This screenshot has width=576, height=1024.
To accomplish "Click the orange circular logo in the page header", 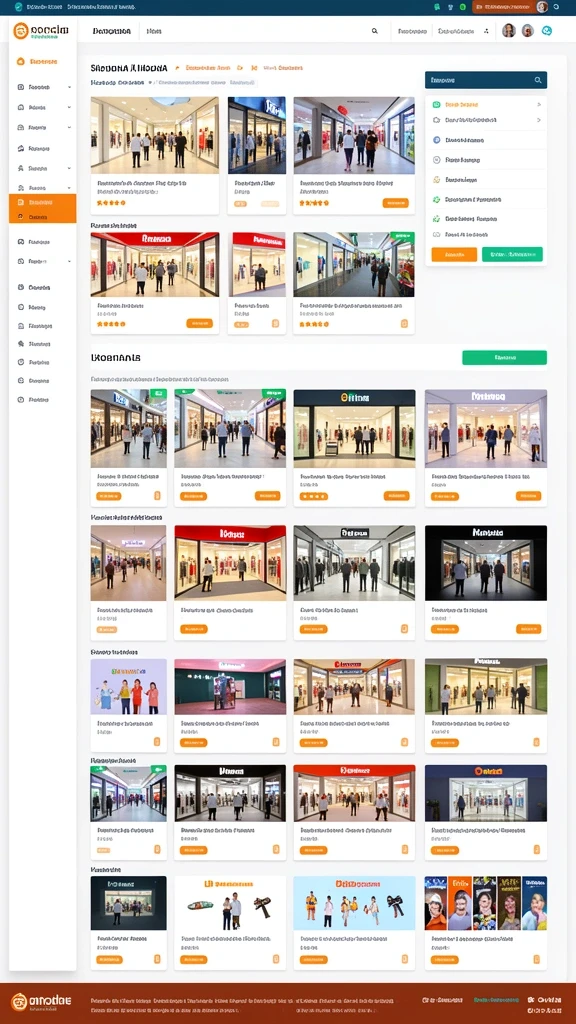I will point(21,31).
